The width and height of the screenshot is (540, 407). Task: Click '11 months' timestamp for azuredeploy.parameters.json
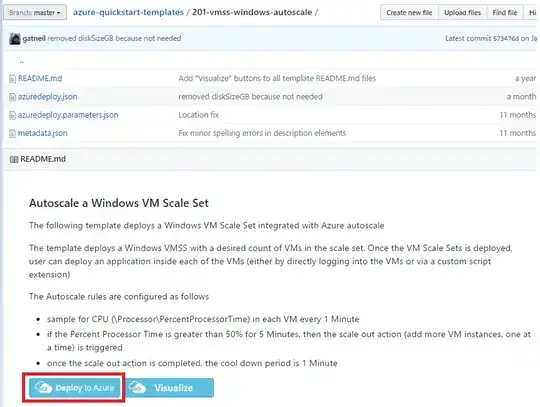click(x=518, y=115)
